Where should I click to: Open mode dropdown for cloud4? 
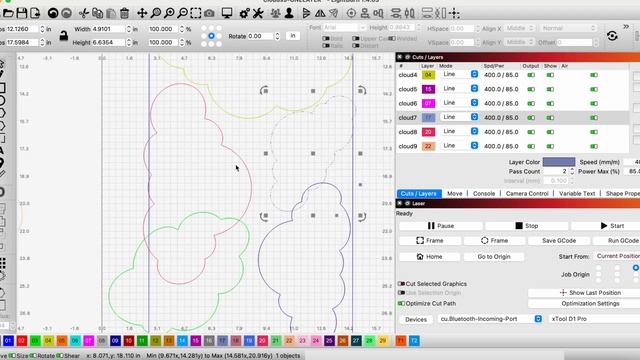coord(474,74)
